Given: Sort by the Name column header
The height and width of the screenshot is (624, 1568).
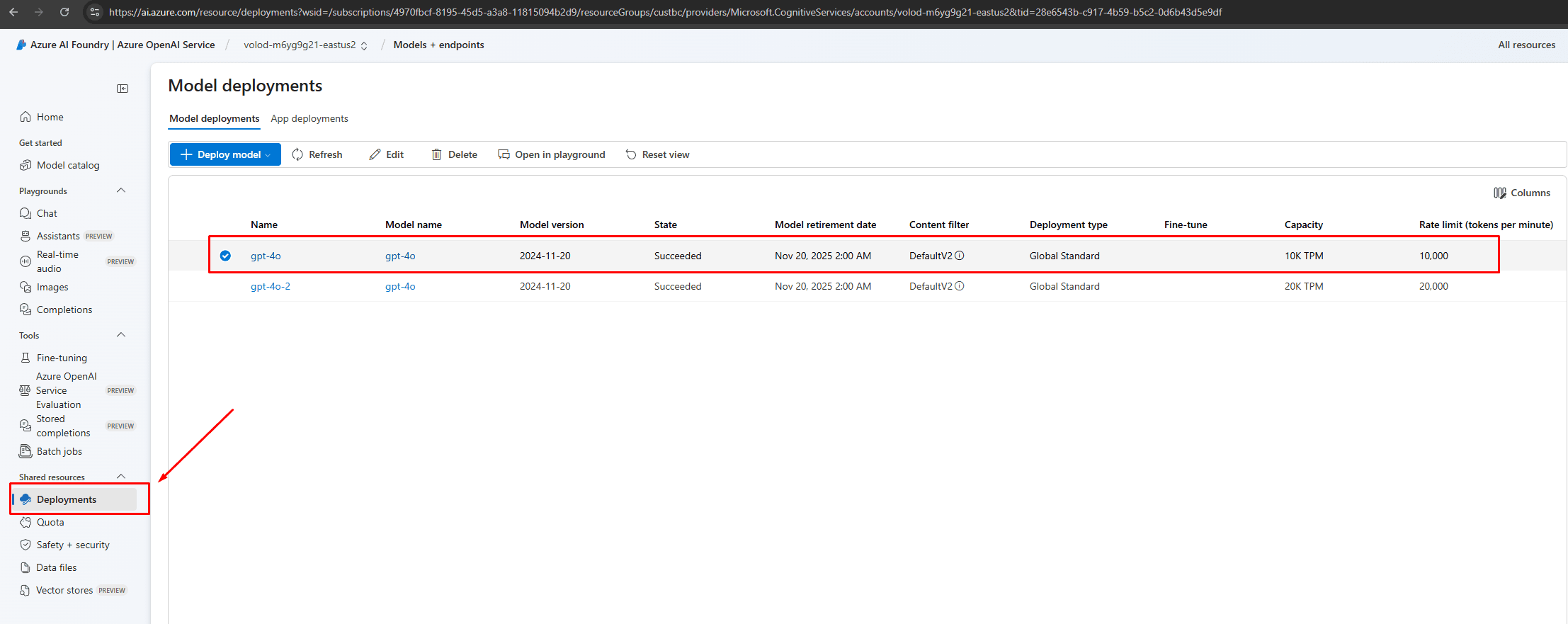Looking at the screenshot, I should pos(264,225).
